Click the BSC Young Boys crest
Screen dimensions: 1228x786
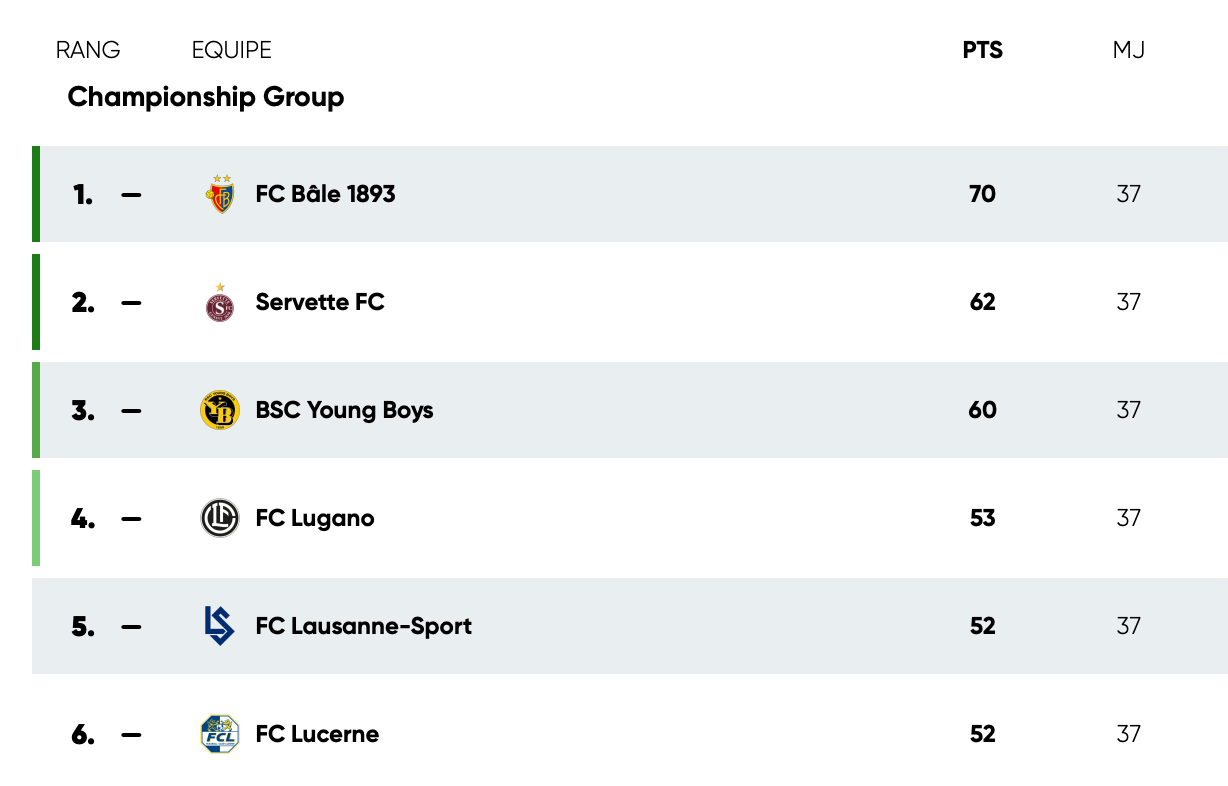point(220,411)
